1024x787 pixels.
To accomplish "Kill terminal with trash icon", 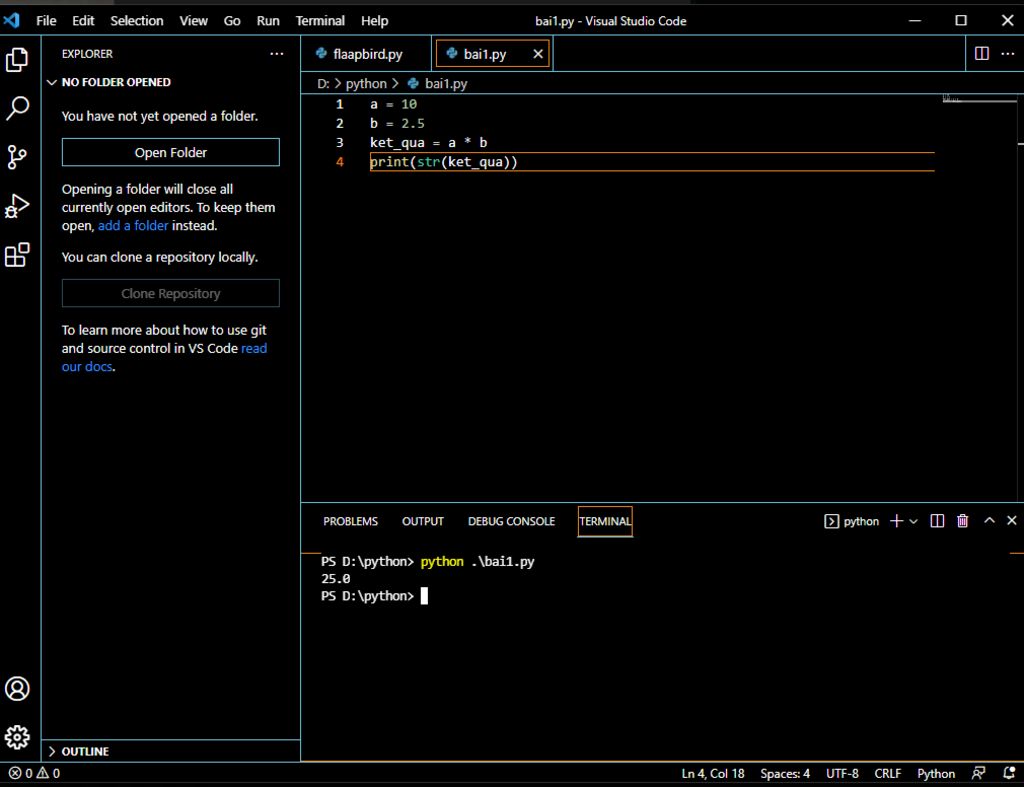I will pyautogui.click(x=963, y=521).
